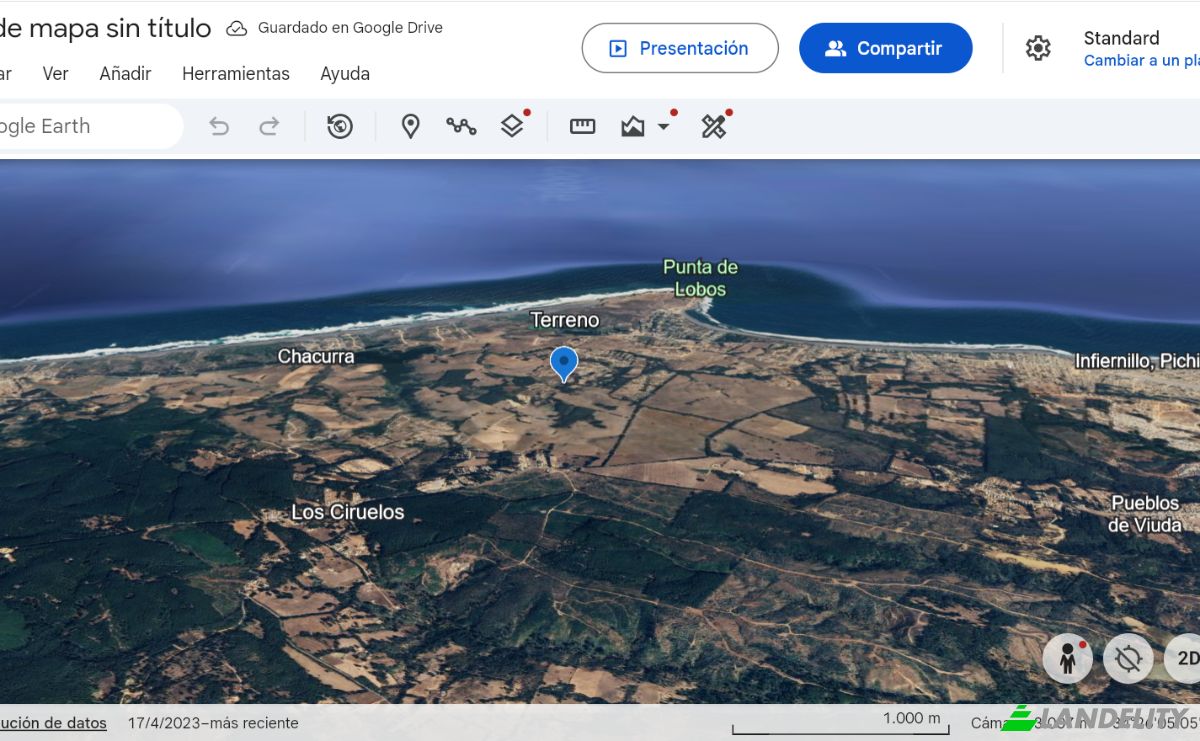Open the map layers icon
1200x741 pixels.
pos(512,126)
